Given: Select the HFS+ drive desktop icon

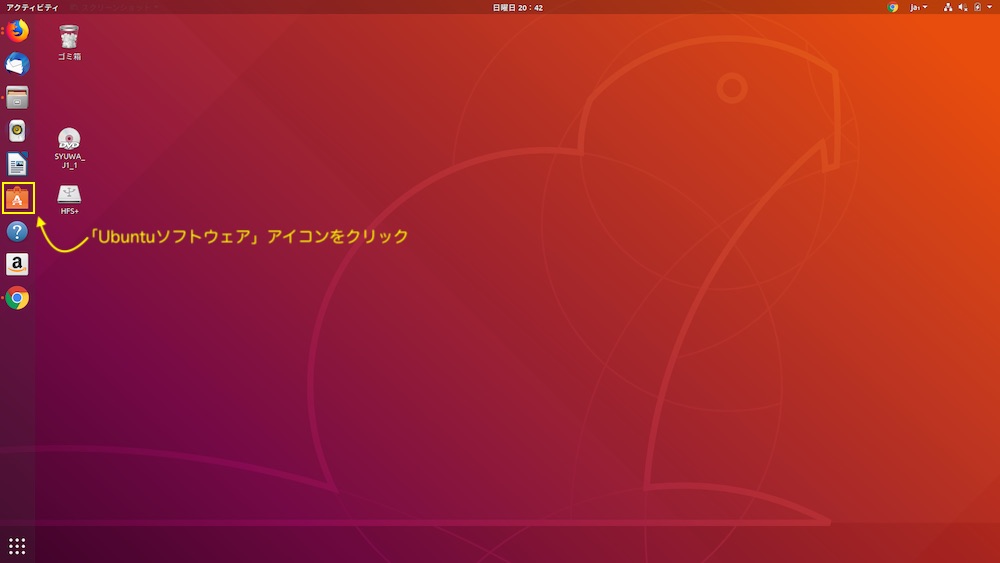Looking at the screenshot, I should [x=69, y=194].
